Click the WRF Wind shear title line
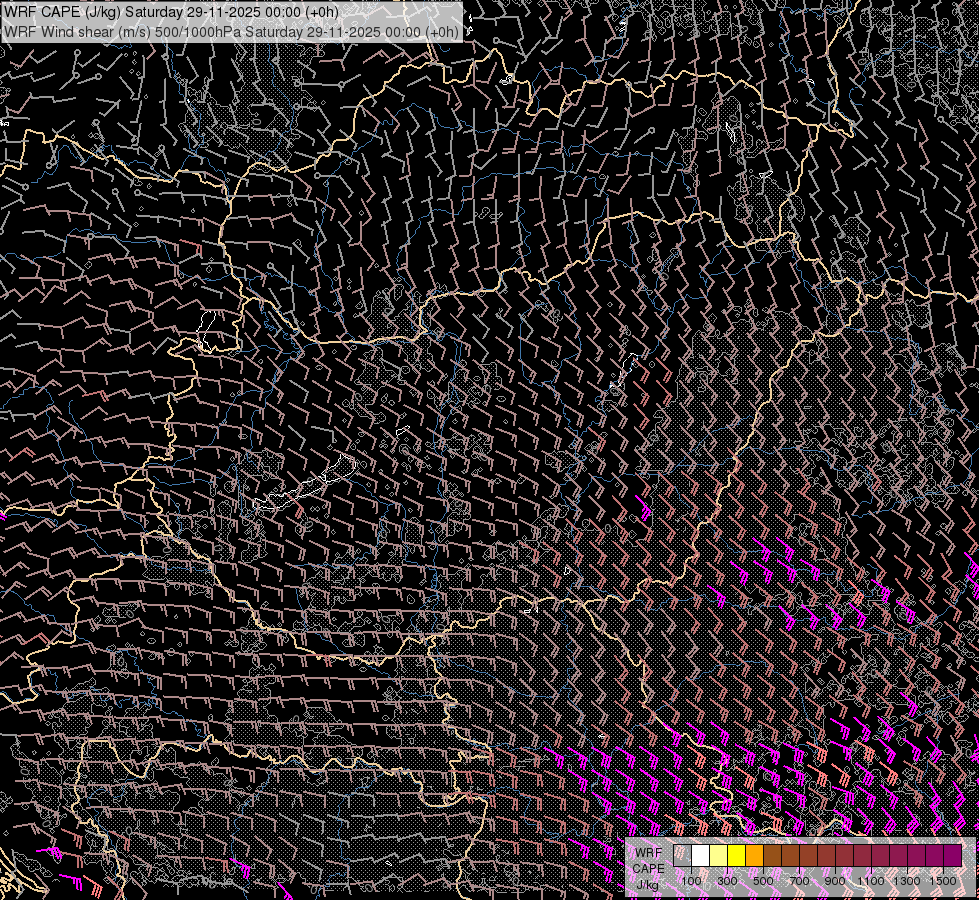Image resolution: width=979 pixels, height=900 pixels. click(232, 31)
